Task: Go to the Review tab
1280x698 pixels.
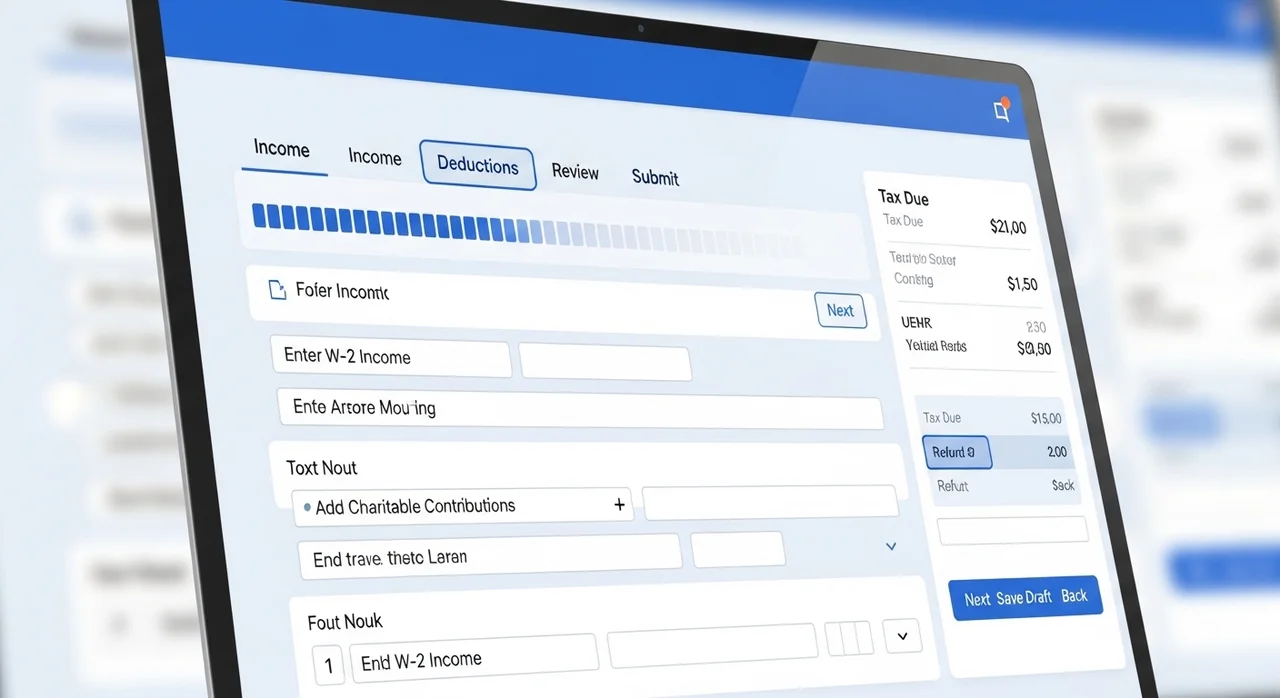Action: (x=576, y=172)
